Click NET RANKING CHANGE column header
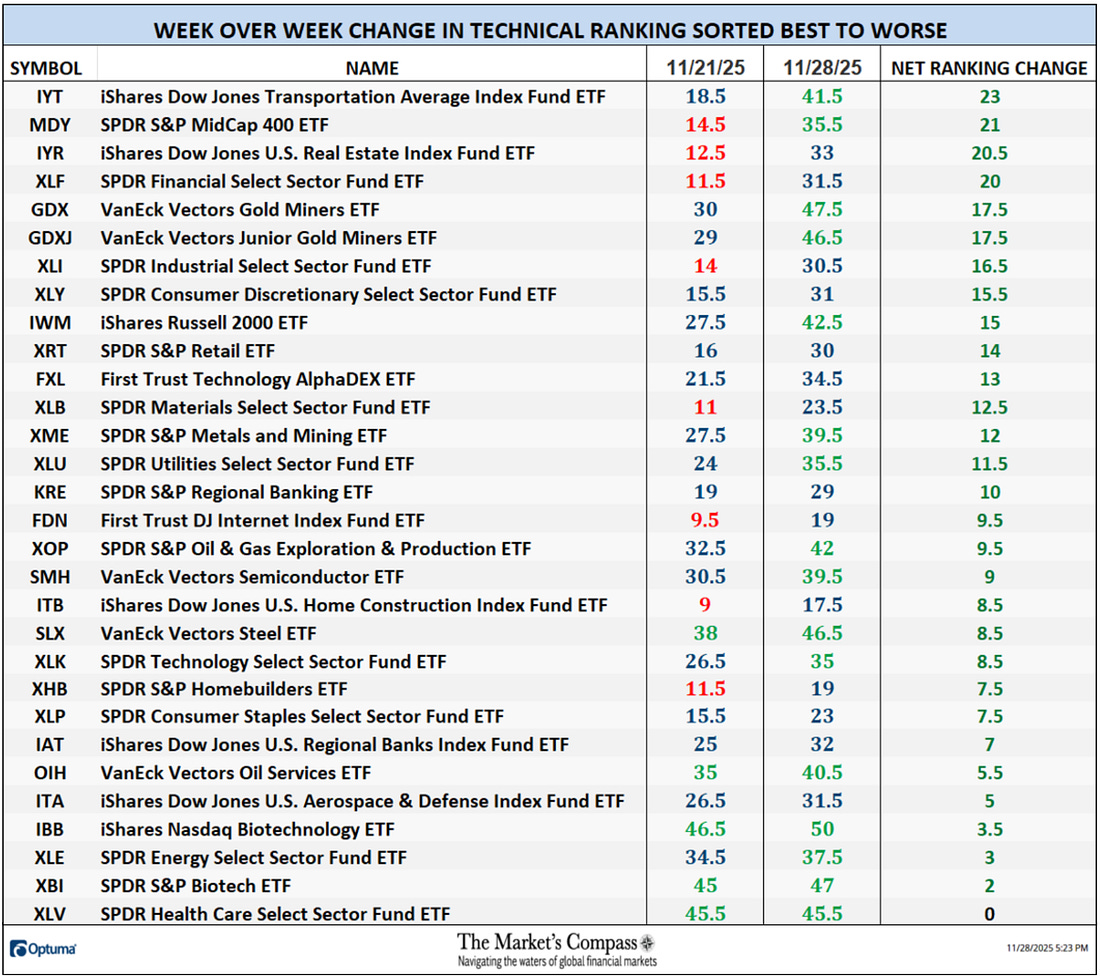The image size is (1100, 976). (989, 68)
